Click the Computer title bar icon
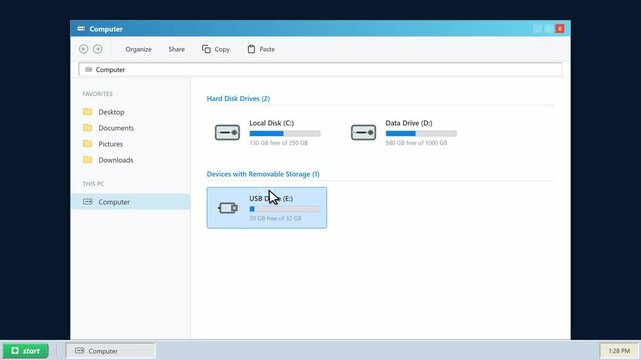The image size is (641, 360). (81, 29)
